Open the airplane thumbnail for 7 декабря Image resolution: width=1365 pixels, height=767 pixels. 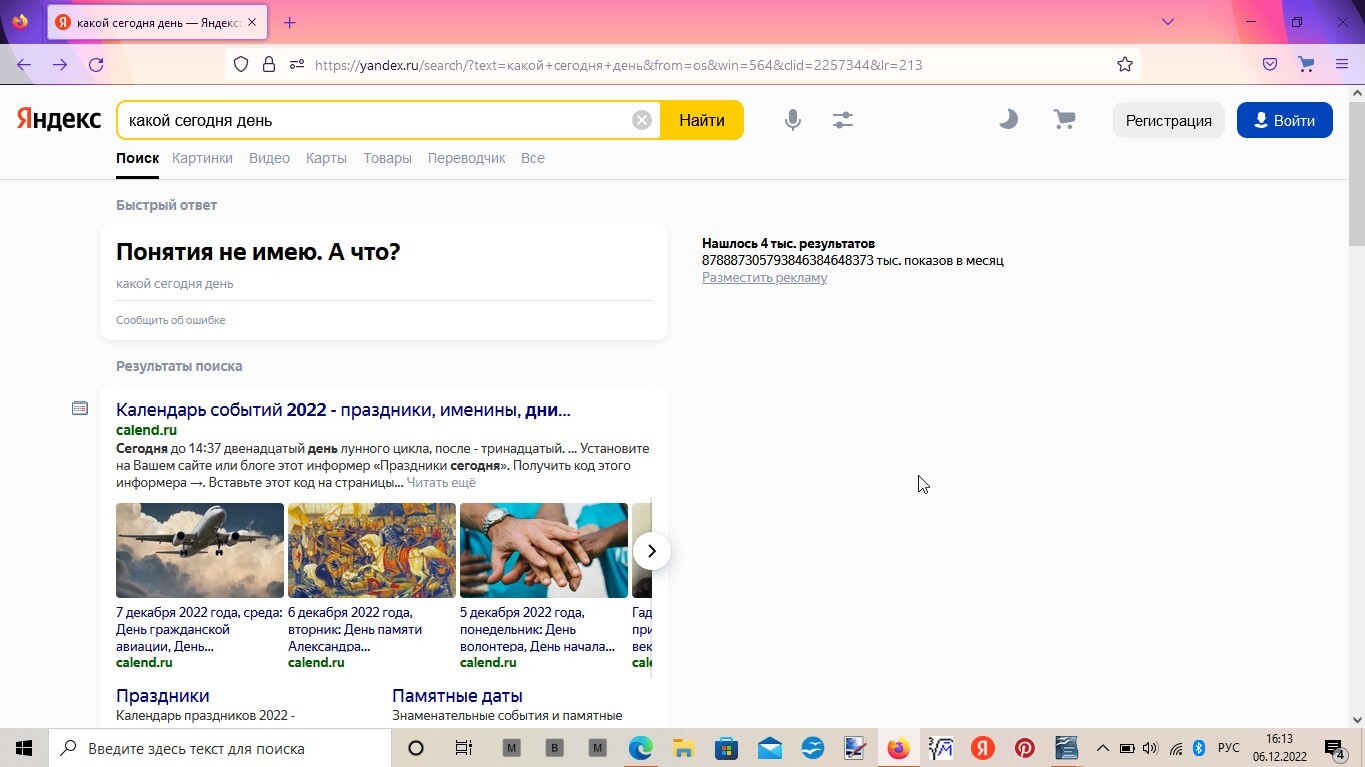coord(200,550)
